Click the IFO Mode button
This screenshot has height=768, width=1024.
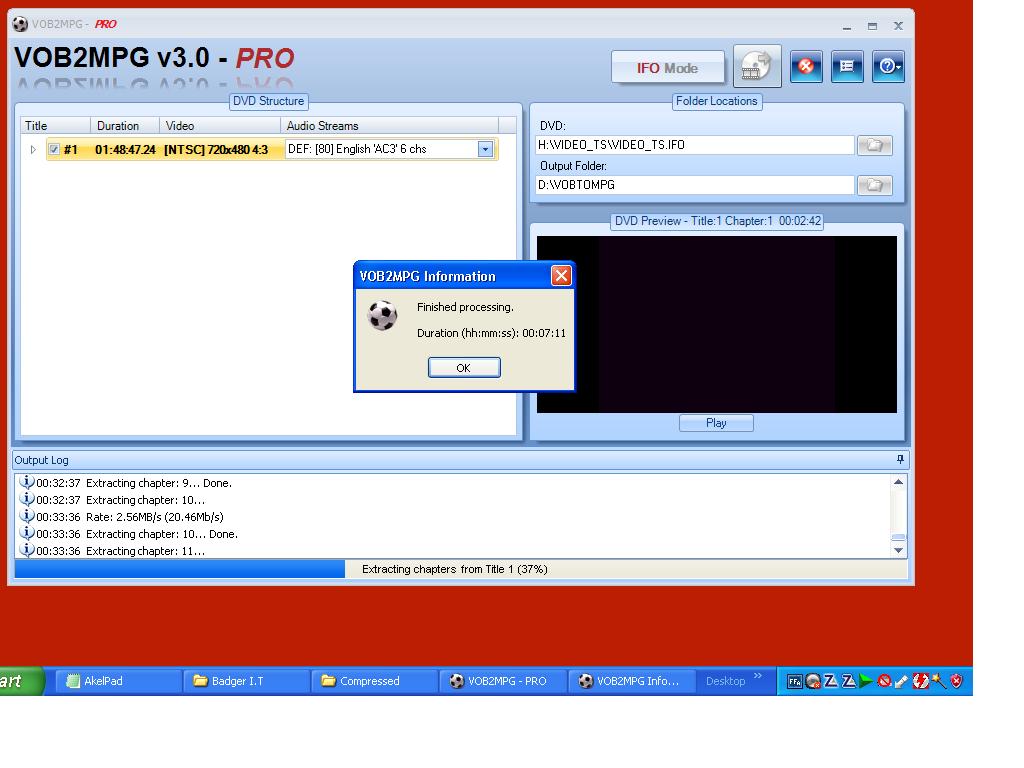[x=667, y=68]
